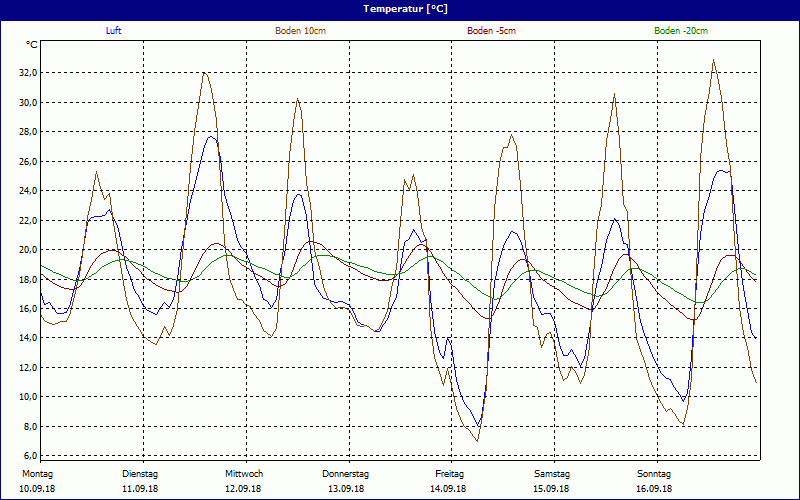Click the '16,0' y-axis value
800x500 pixels.
pyautogui.click(x=28, y=309)
